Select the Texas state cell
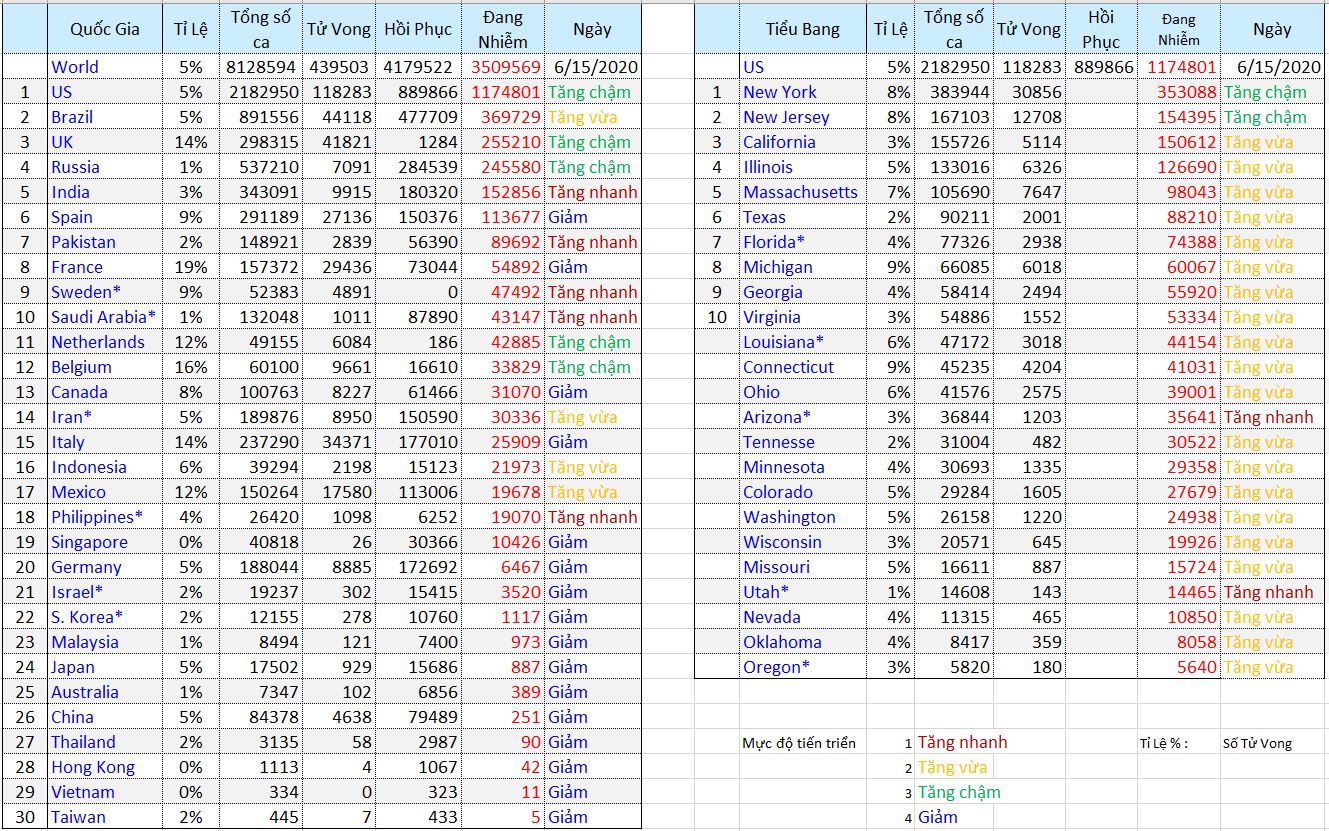Screen dimensions: 1329x831 pos(802,217)
